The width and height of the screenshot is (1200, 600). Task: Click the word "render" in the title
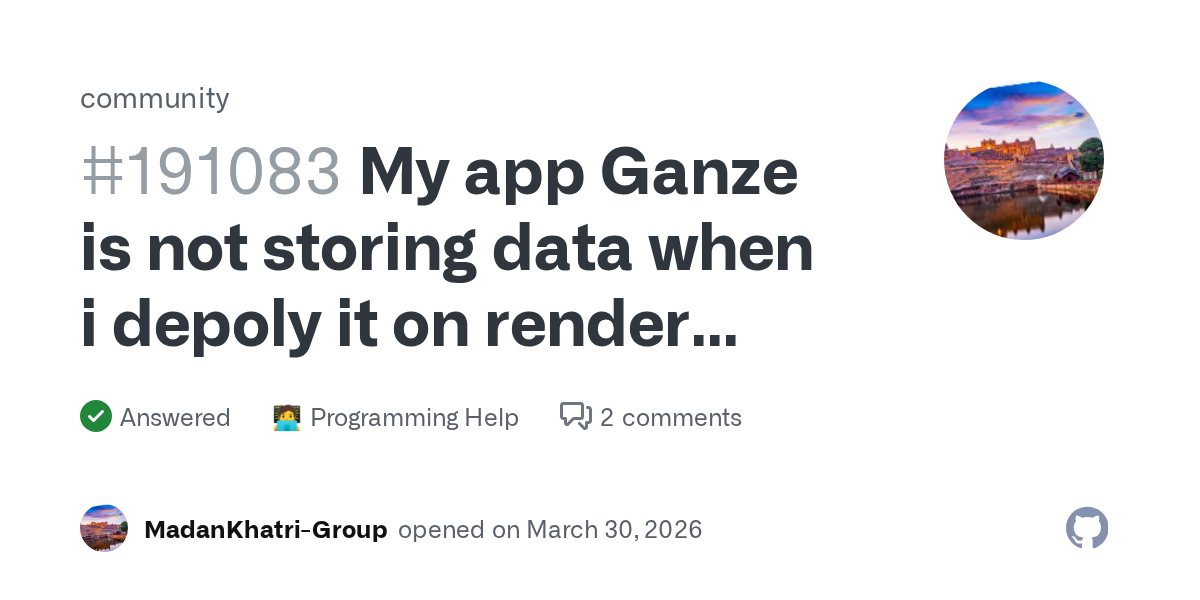[x=587, y=328]
